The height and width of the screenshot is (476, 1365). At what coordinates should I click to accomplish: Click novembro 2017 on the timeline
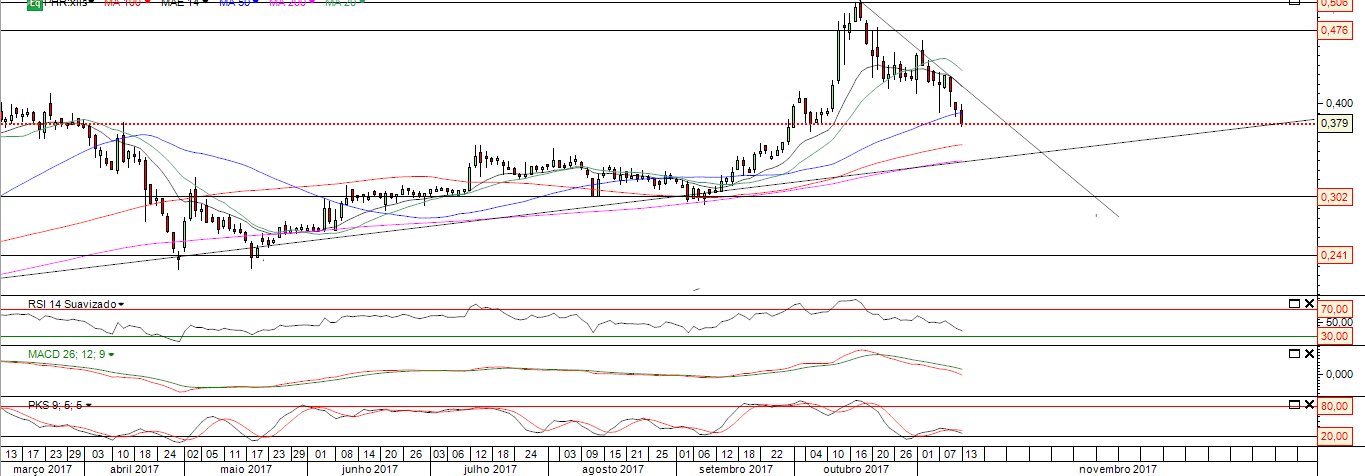point(1119,468)
